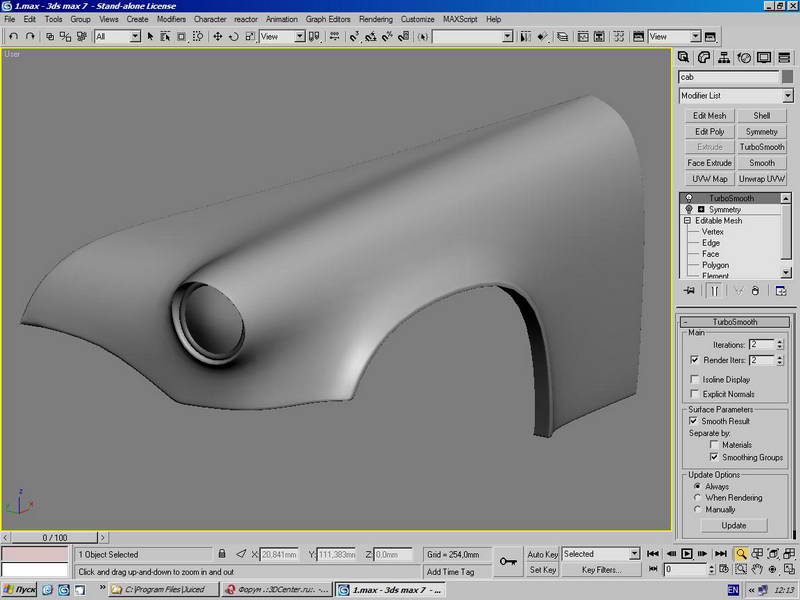
Task: Select the Move transform tool
Action: pyautogui.click(x=217, y=36)
